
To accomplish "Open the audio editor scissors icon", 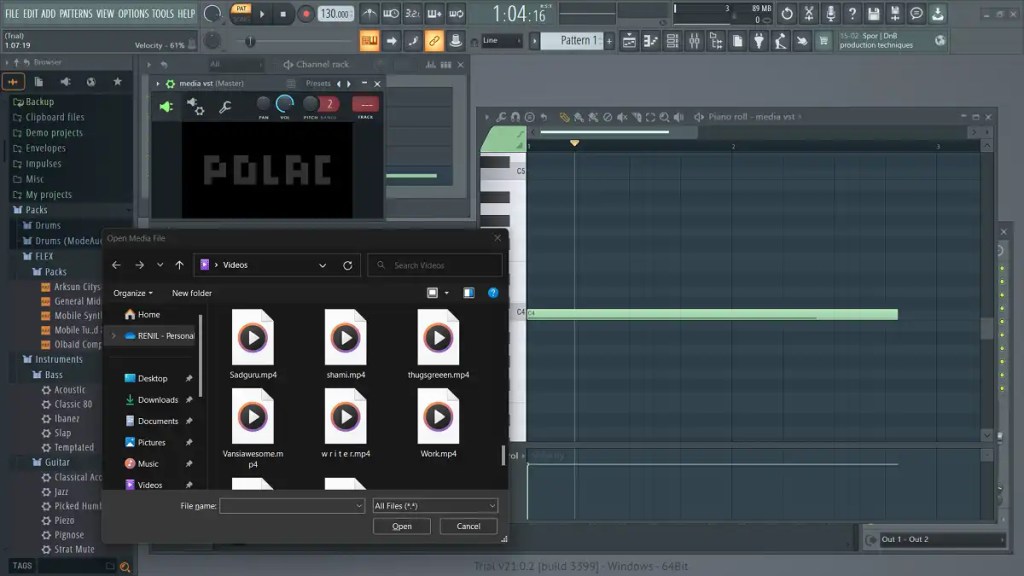I will click(808, 13).
